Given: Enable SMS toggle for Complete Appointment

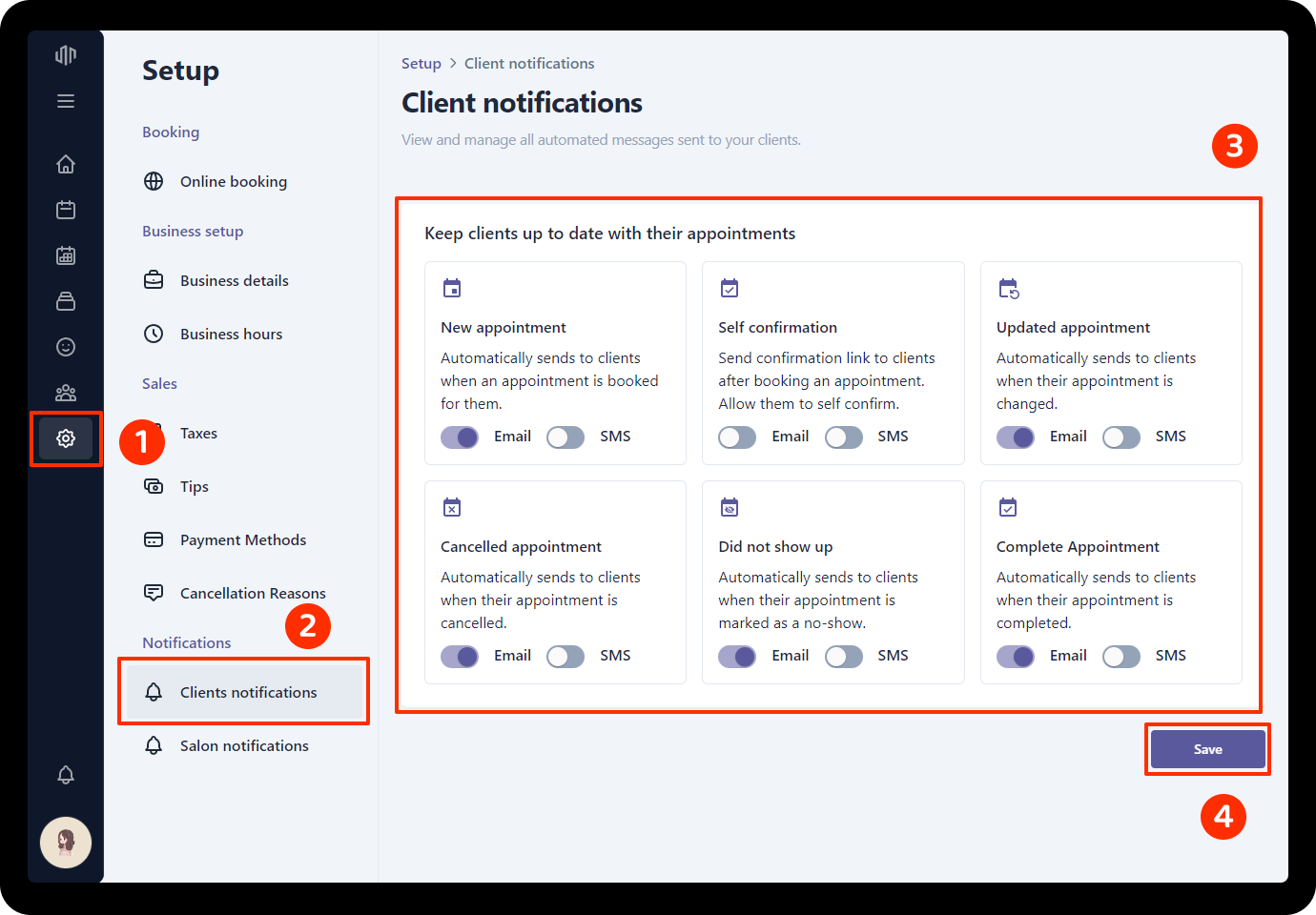Looking at the screenshot, I should point(1121,657).
